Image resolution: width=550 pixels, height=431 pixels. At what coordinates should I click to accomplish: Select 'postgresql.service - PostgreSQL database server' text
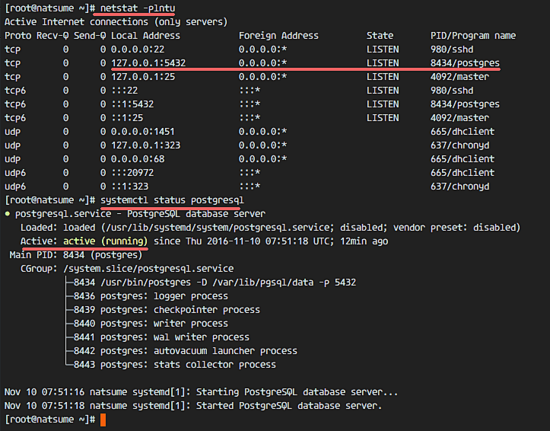click(140, 214)
